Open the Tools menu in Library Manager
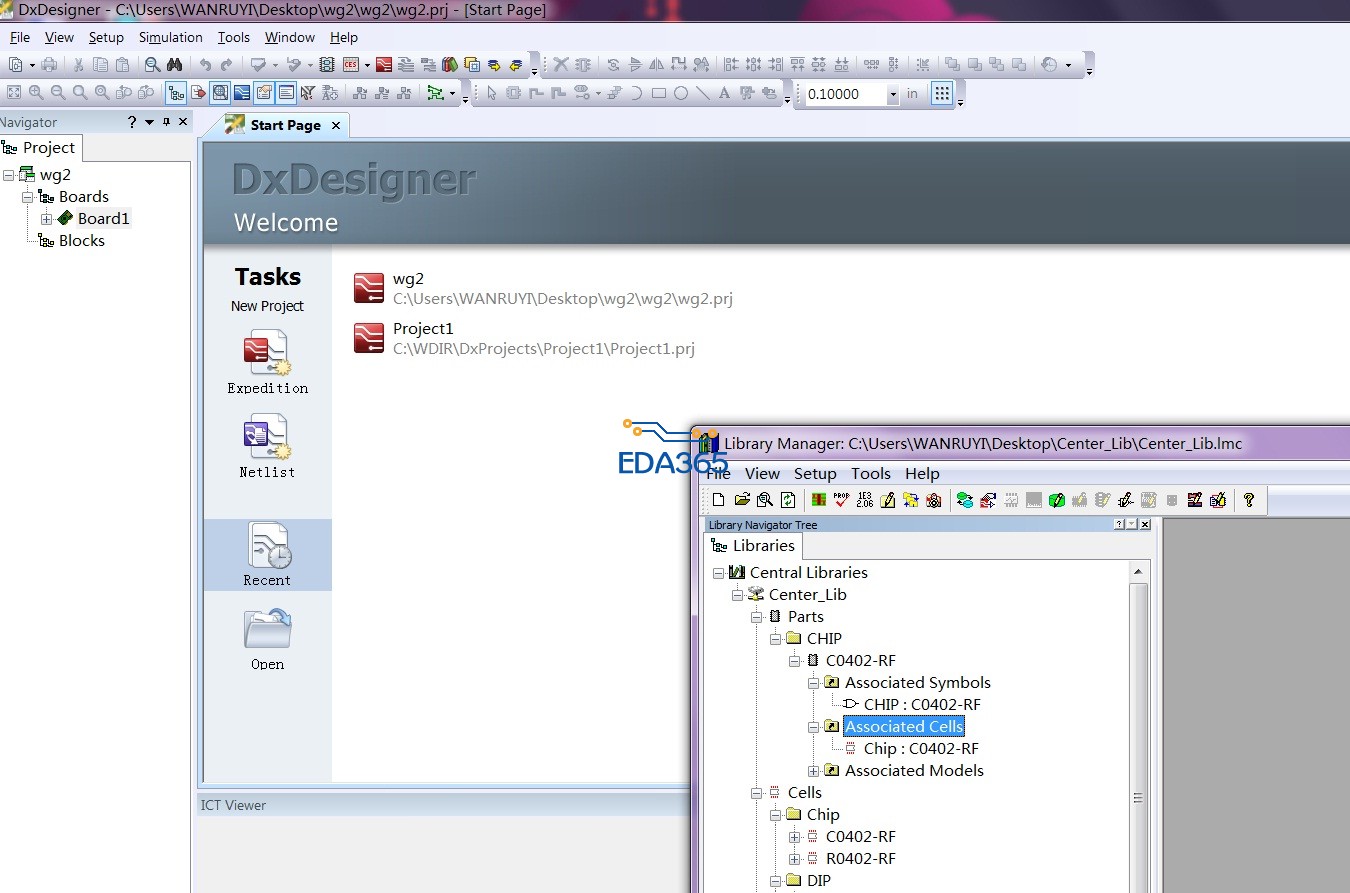 coord(871,473)
